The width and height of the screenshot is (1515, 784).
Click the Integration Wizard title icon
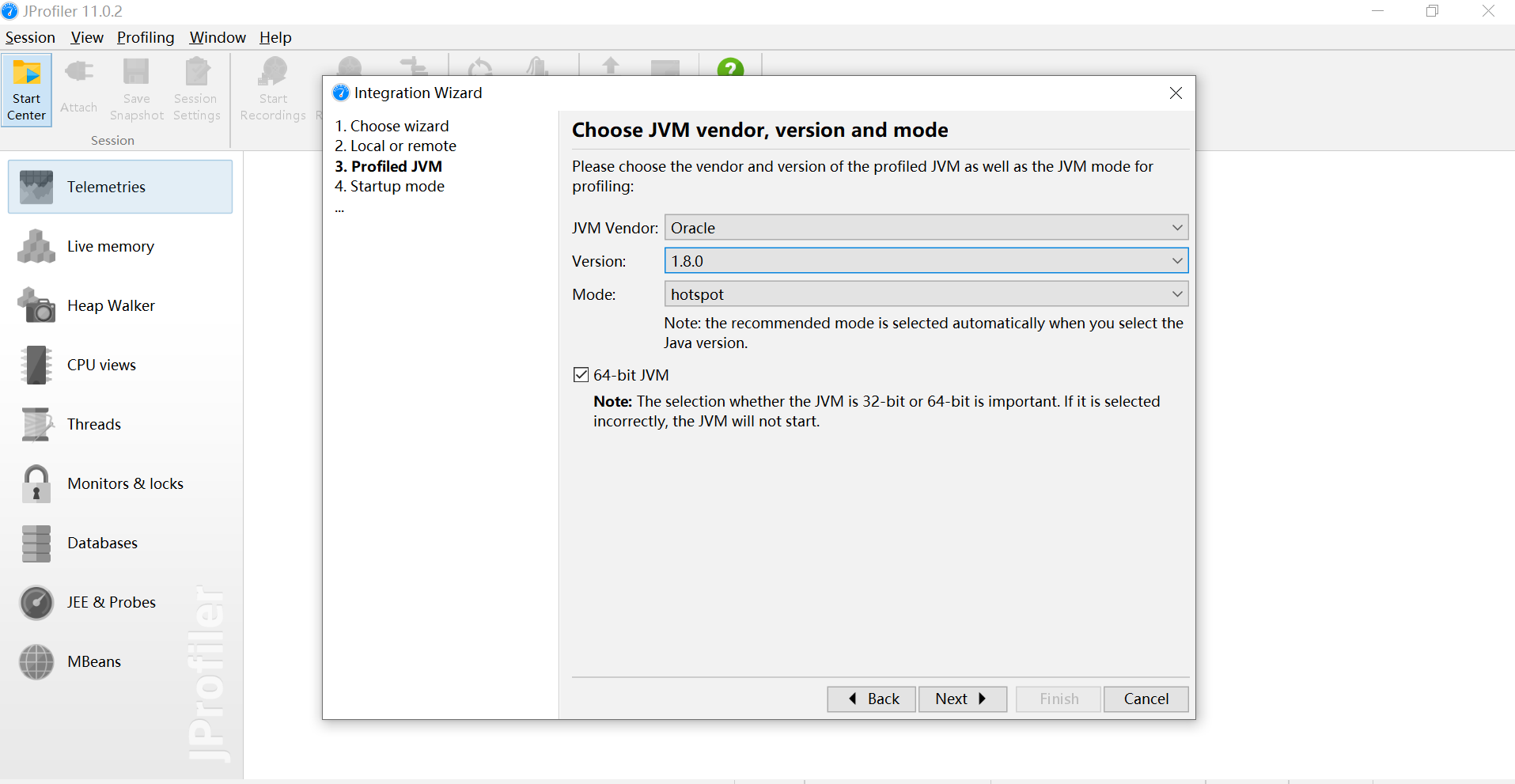(x=340, y=93)
